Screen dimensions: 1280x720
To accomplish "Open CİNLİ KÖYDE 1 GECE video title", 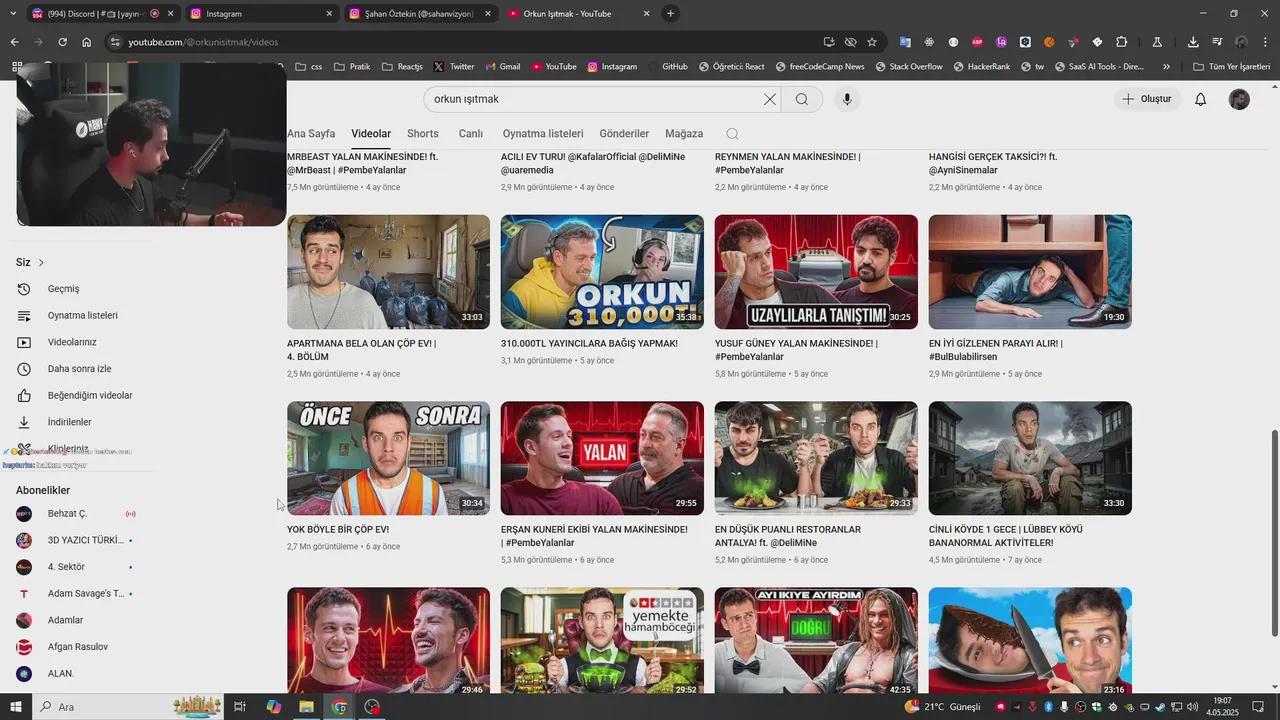I will pyautogui.click(x=1005, y=536).
